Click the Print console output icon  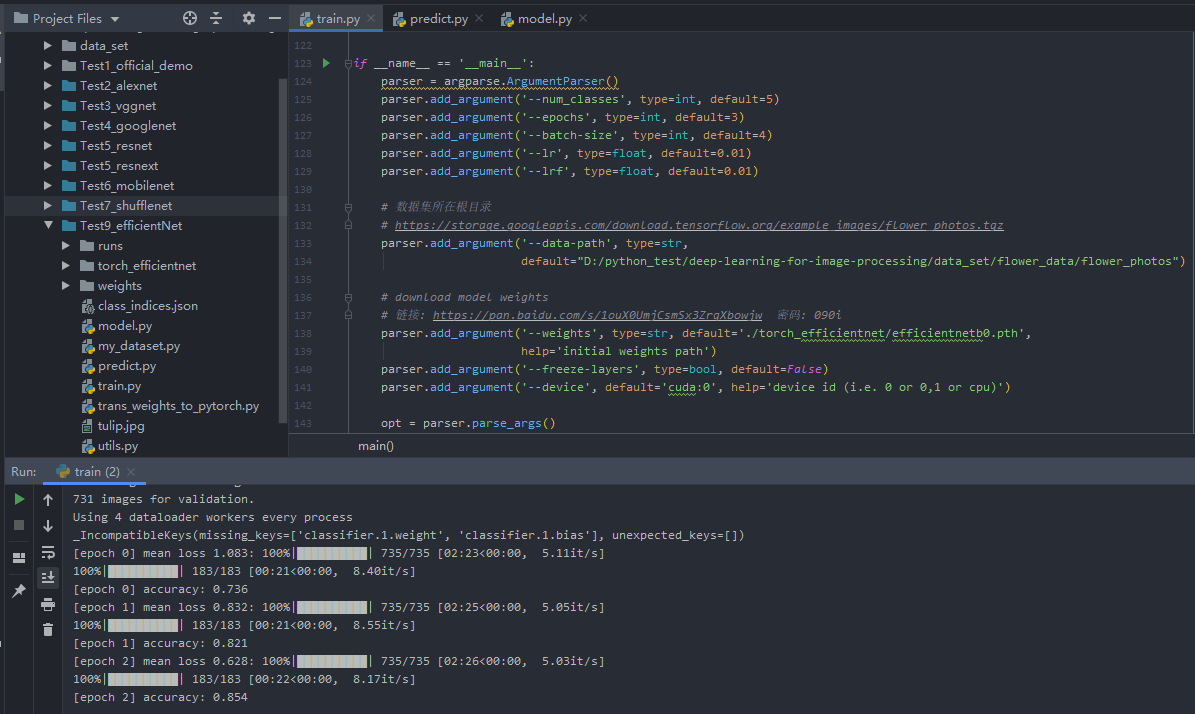(x=47, y=604)
